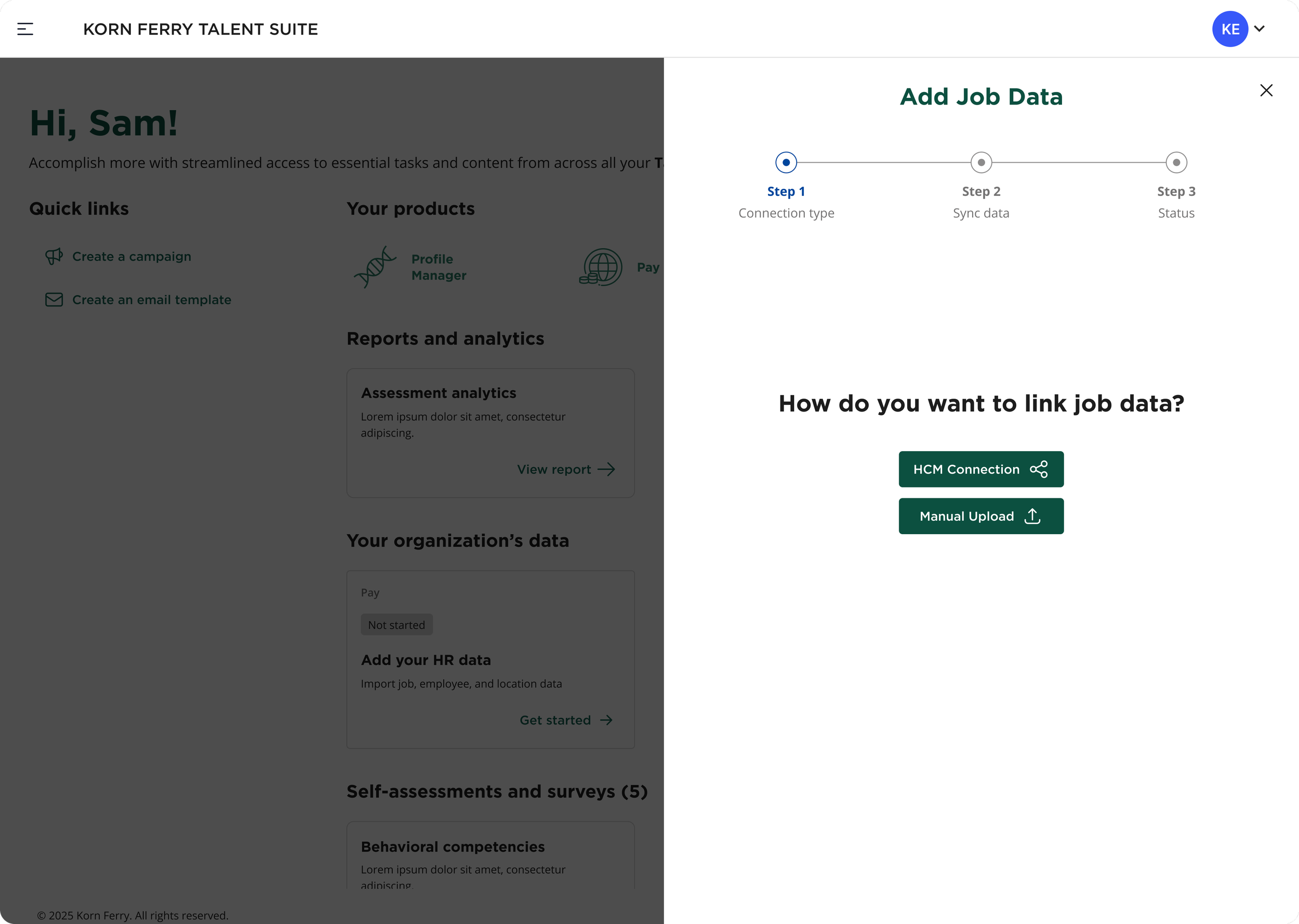
Task: Choose HCM Connection to link job data
Action: click(981, 469)
